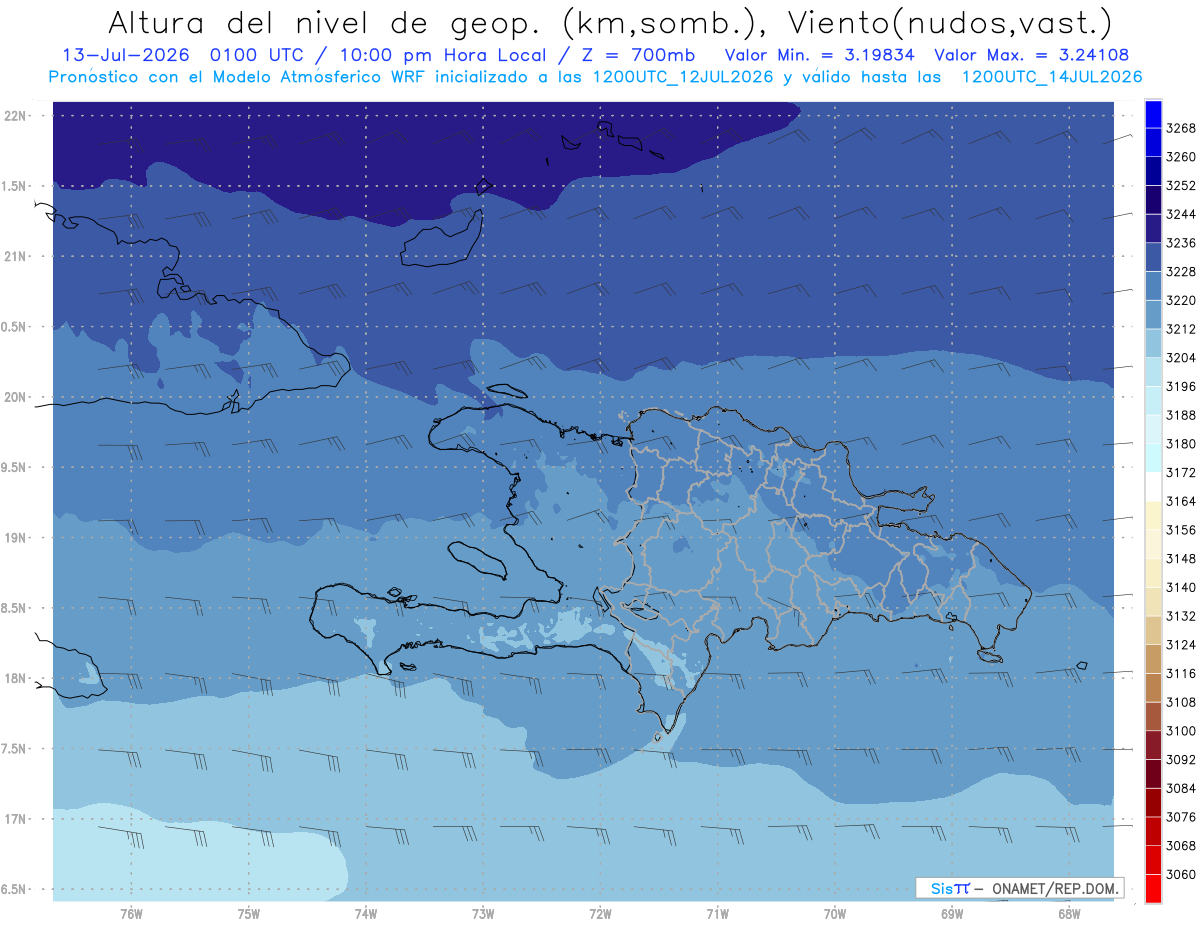Click the bright blue swatch above 3268
1200x927 pixels.
[x=1153, y=114]
